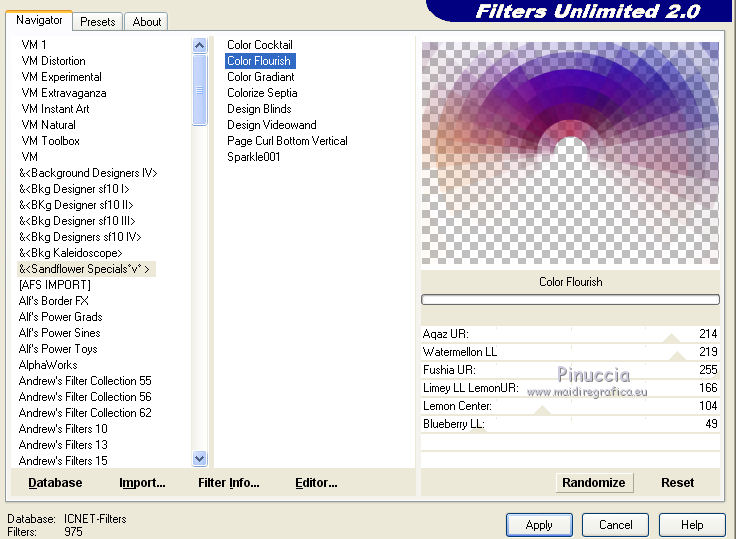Choose the Design Blinds filter

tap(259, 108)
